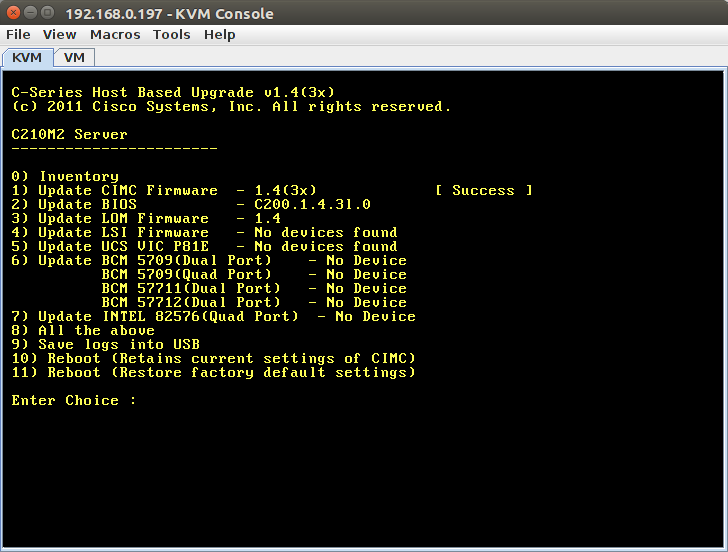
Task: Click the 'Update LOM Firmware' line
Action: pyautogui.click(x=146, y=218)
